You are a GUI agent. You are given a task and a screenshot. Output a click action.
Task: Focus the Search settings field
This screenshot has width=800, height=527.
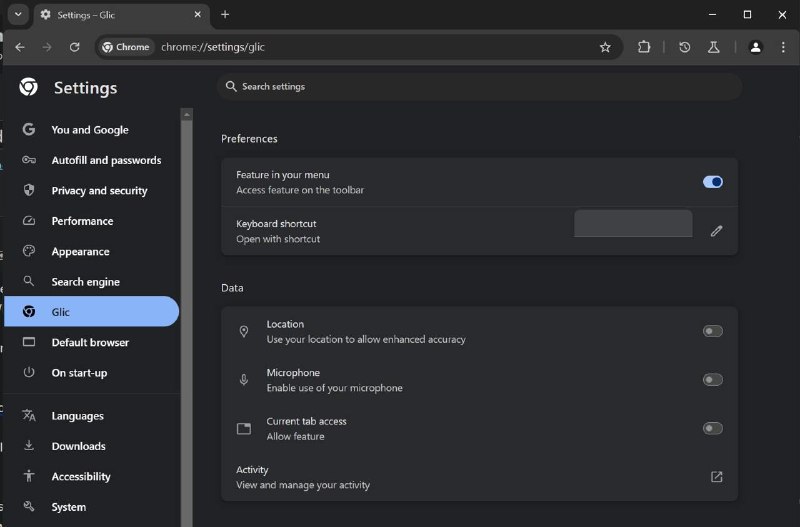pos(480,86)
